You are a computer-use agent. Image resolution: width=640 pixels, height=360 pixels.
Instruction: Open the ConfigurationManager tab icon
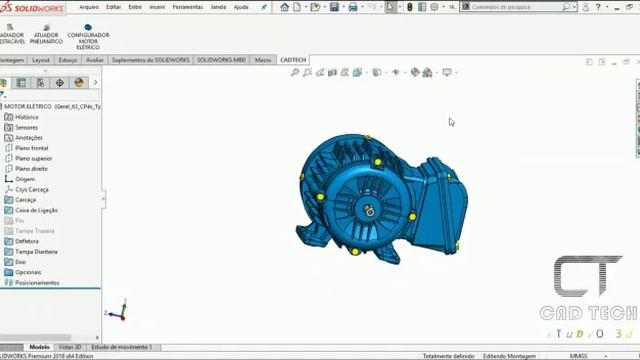tap(40, 83)
